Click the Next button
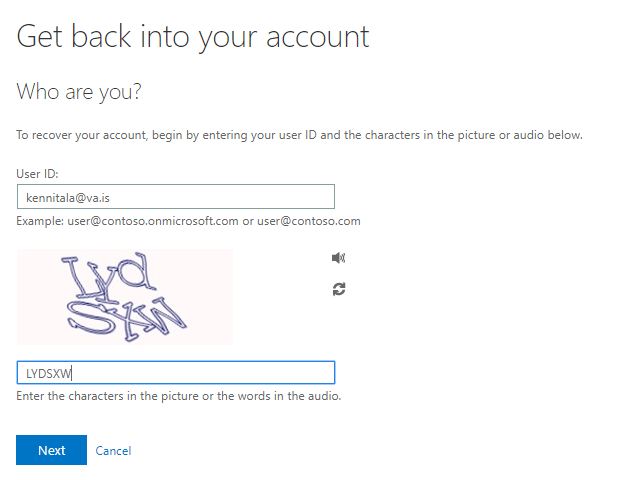 point(51,450)
